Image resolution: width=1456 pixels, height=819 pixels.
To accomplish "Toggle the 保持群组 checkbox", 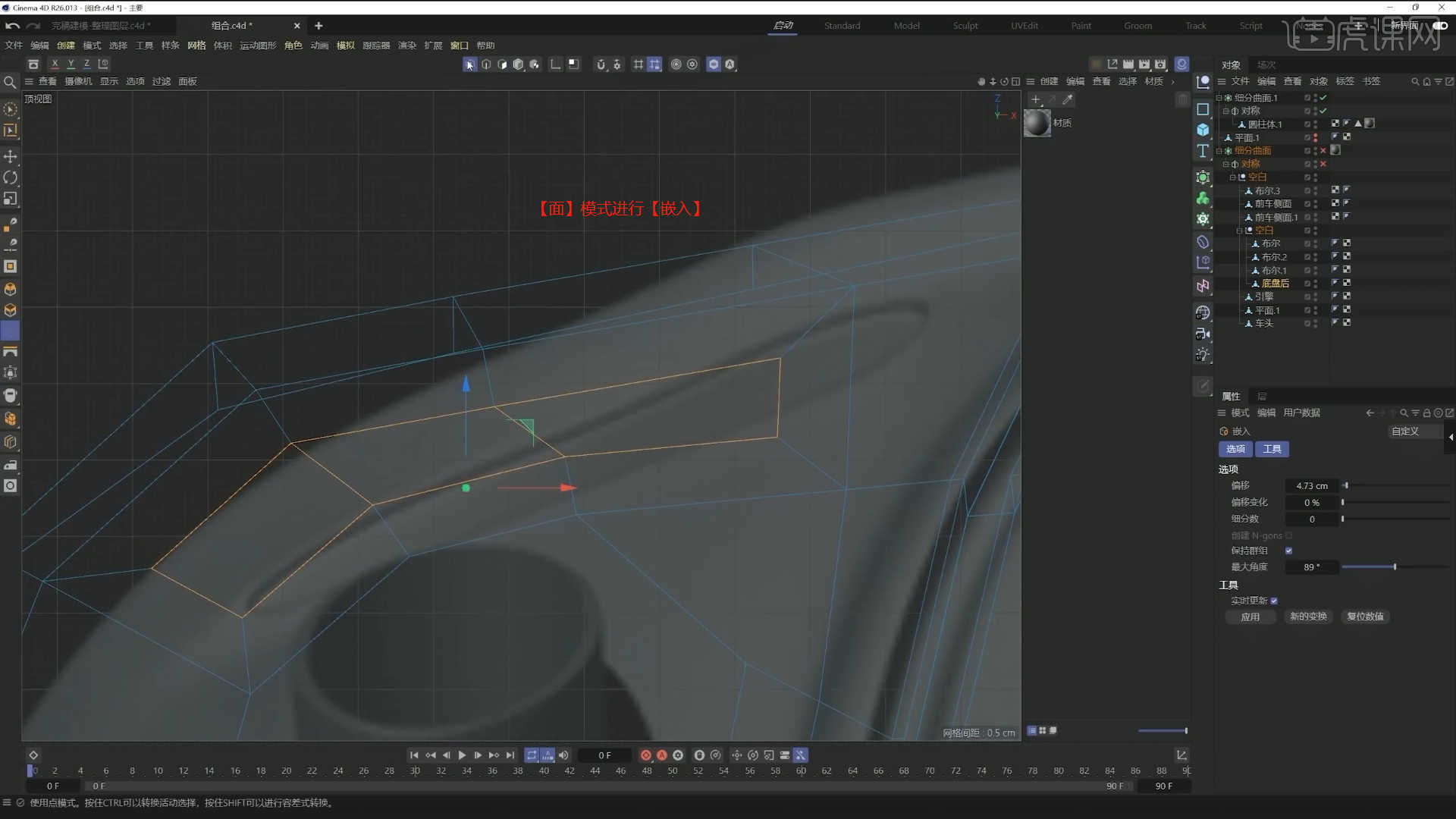I will tap(1288, 551).
